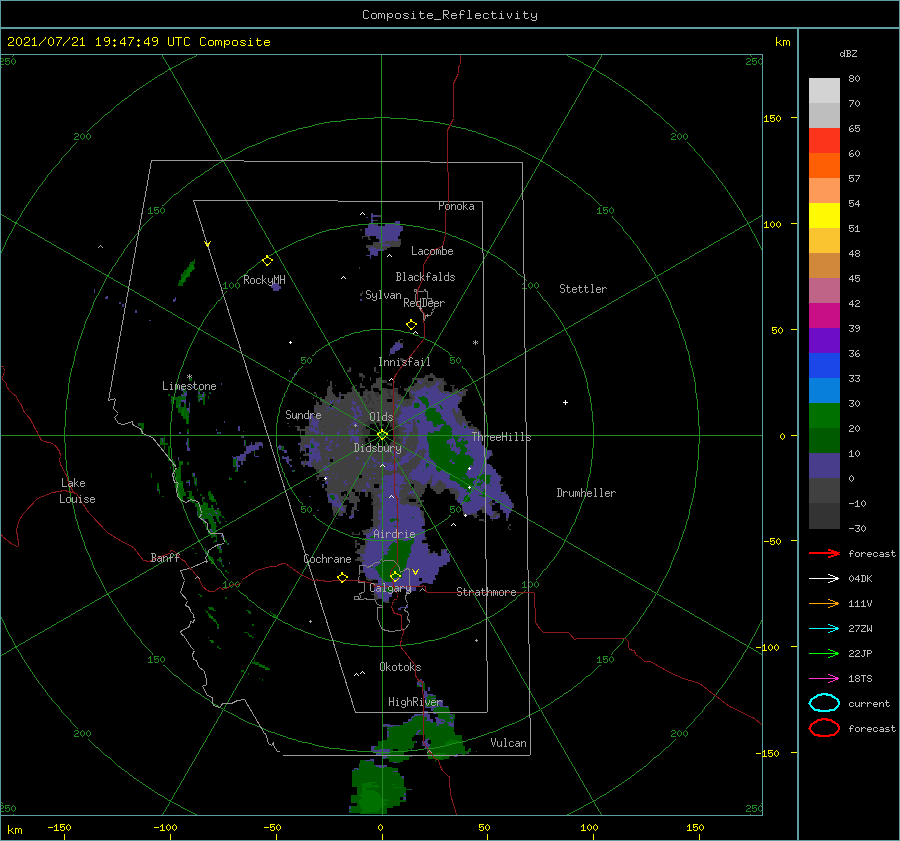Click the Limestone label
Image resolution: width=900 pixels, height=841 pixels.
click(189, 386)
